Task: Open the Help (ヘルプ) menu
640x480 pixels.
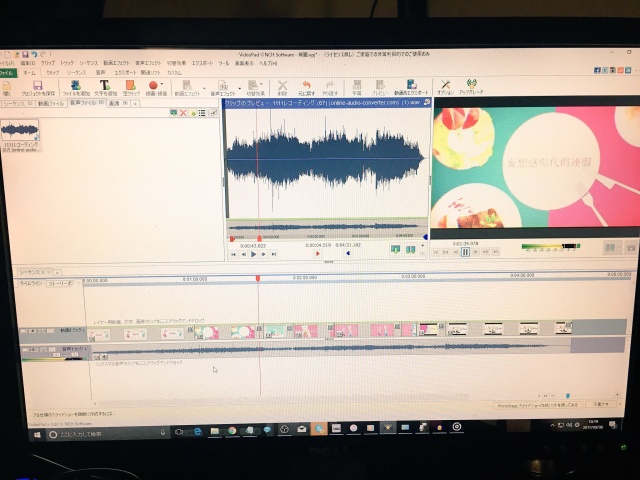Action: click(x=268, y=63)
